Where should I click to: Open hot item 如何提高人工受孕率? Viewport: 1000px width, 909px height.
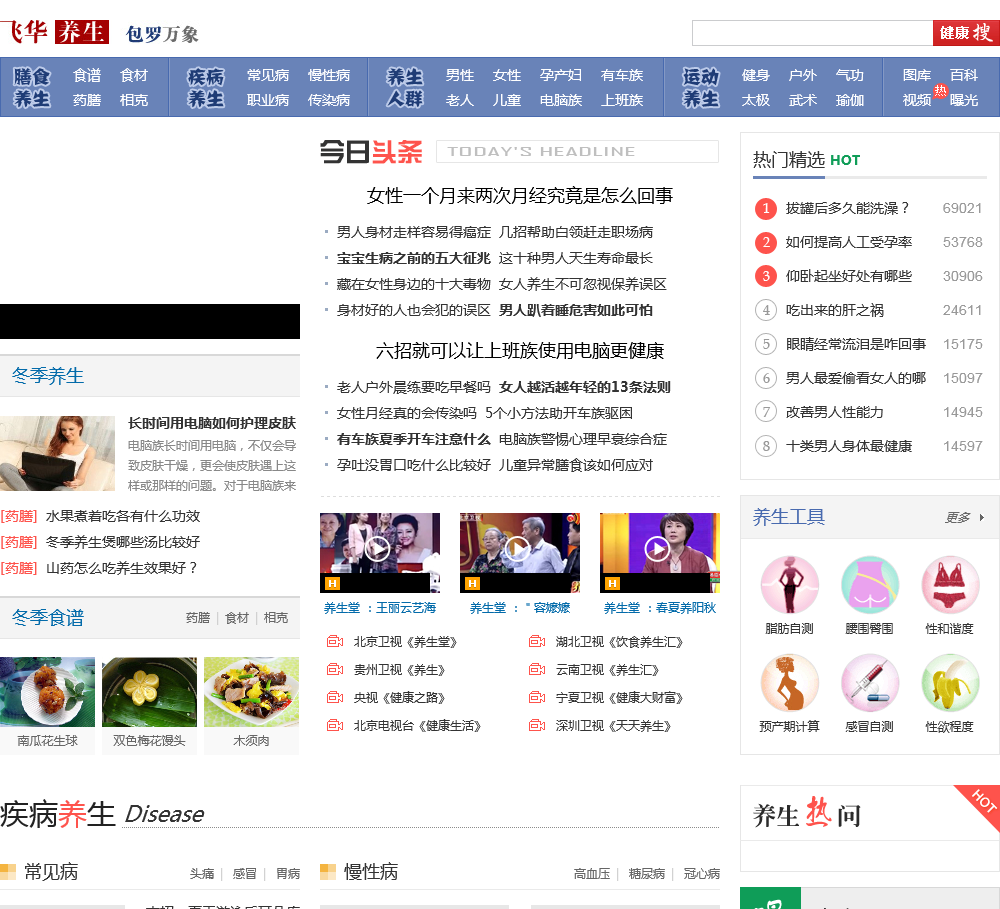(849, 242)
